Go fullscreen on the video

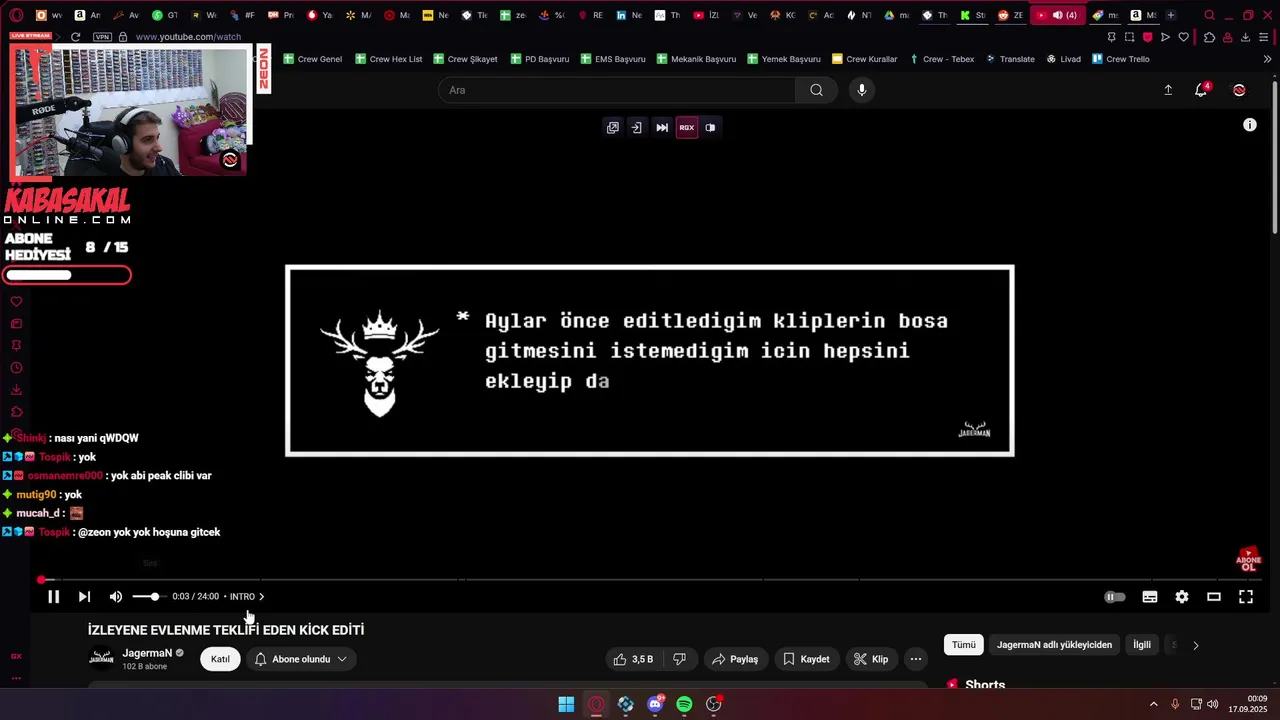tap(1246, 597)
